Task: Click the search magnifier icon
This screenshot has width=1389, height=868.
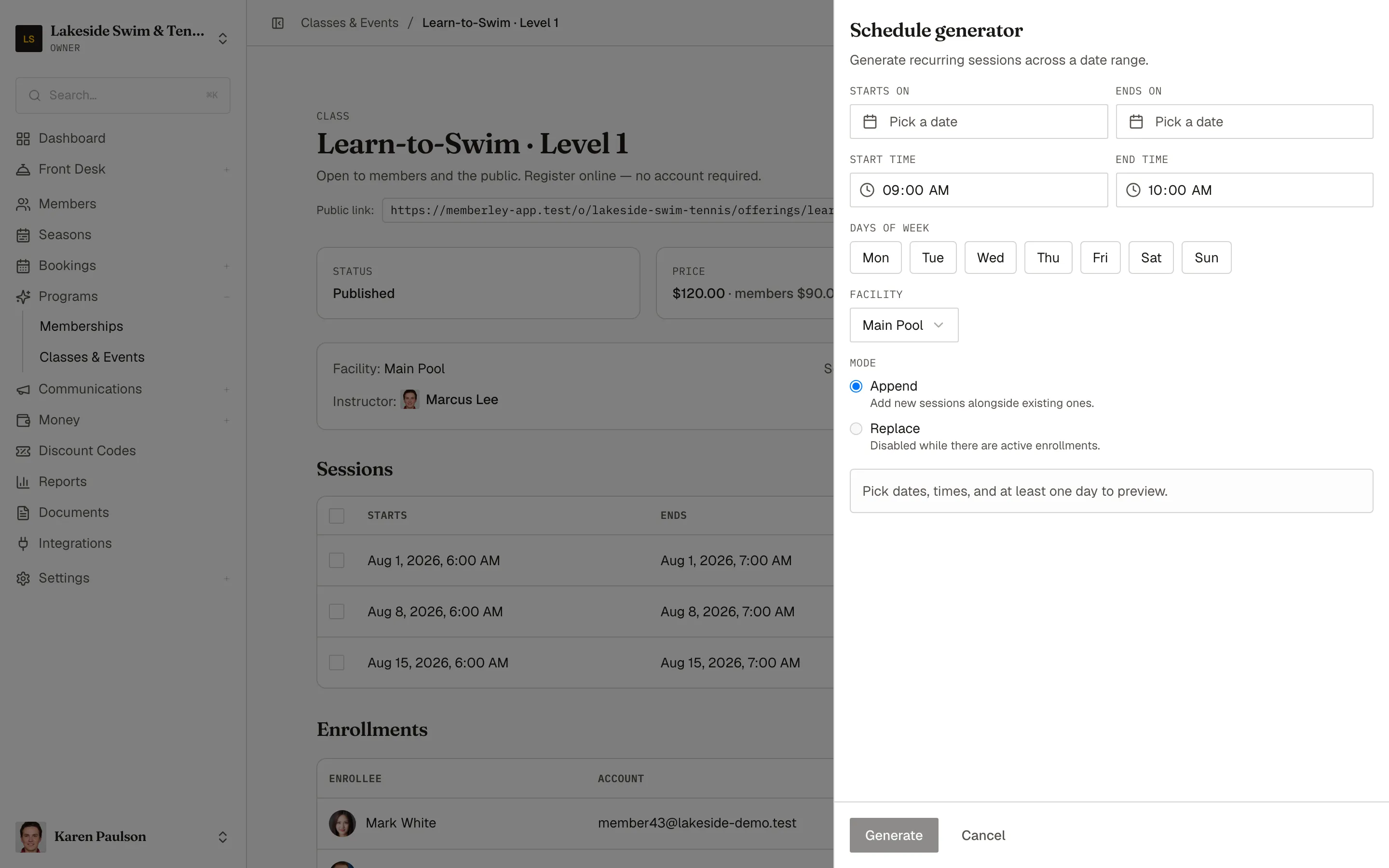Action: pos(34,95)
